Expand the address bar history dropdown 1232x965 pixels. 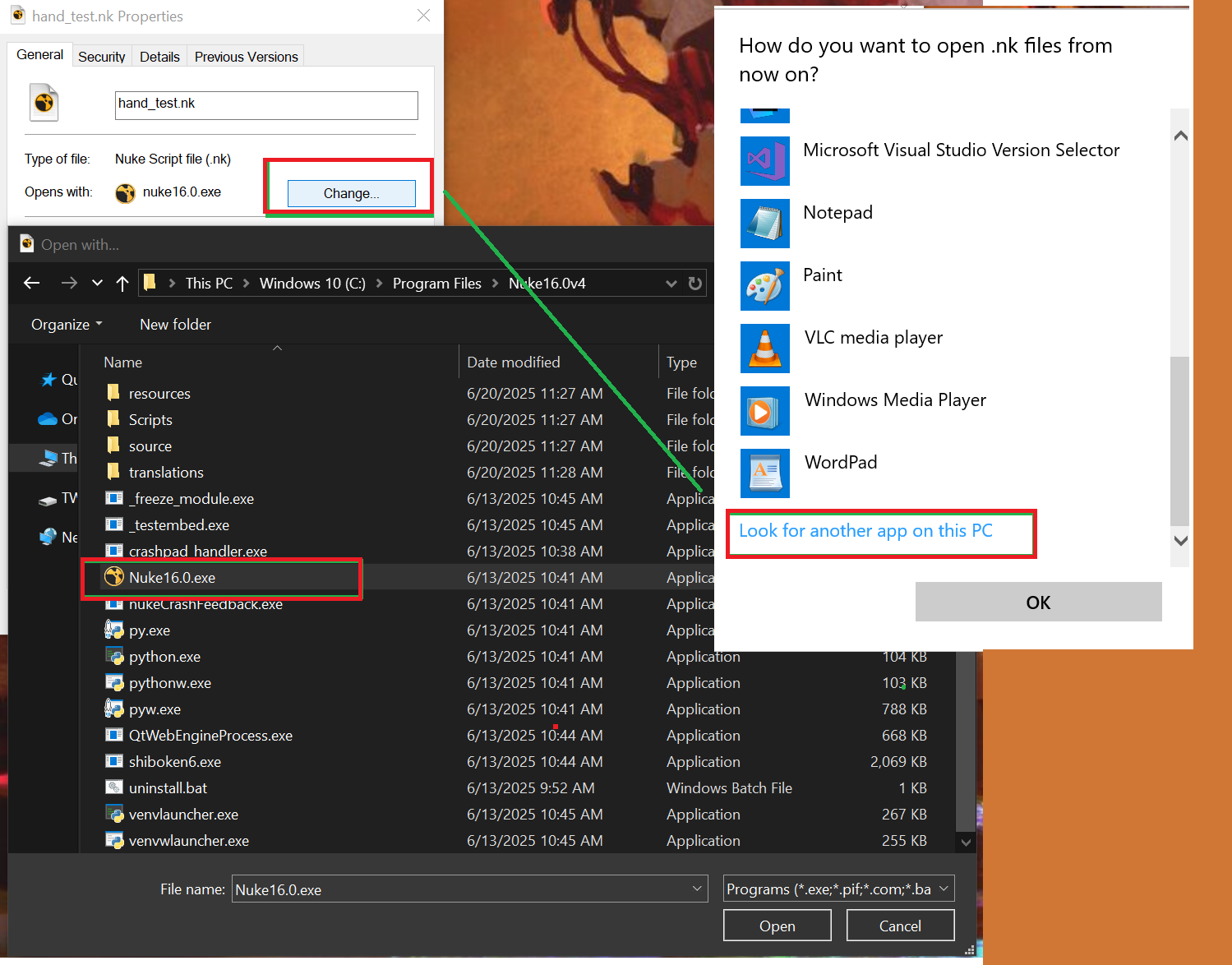[x=671, y=283]
